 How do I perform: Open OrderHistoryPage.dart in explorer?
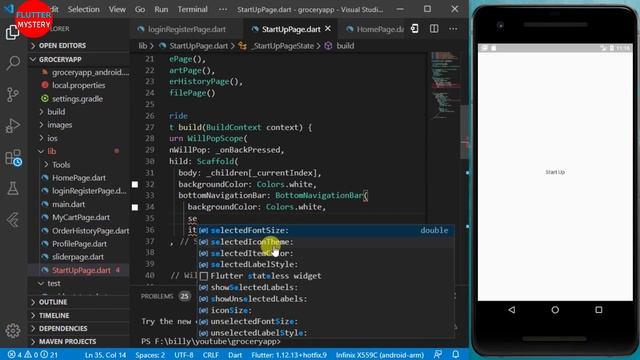tap(90, 231)
